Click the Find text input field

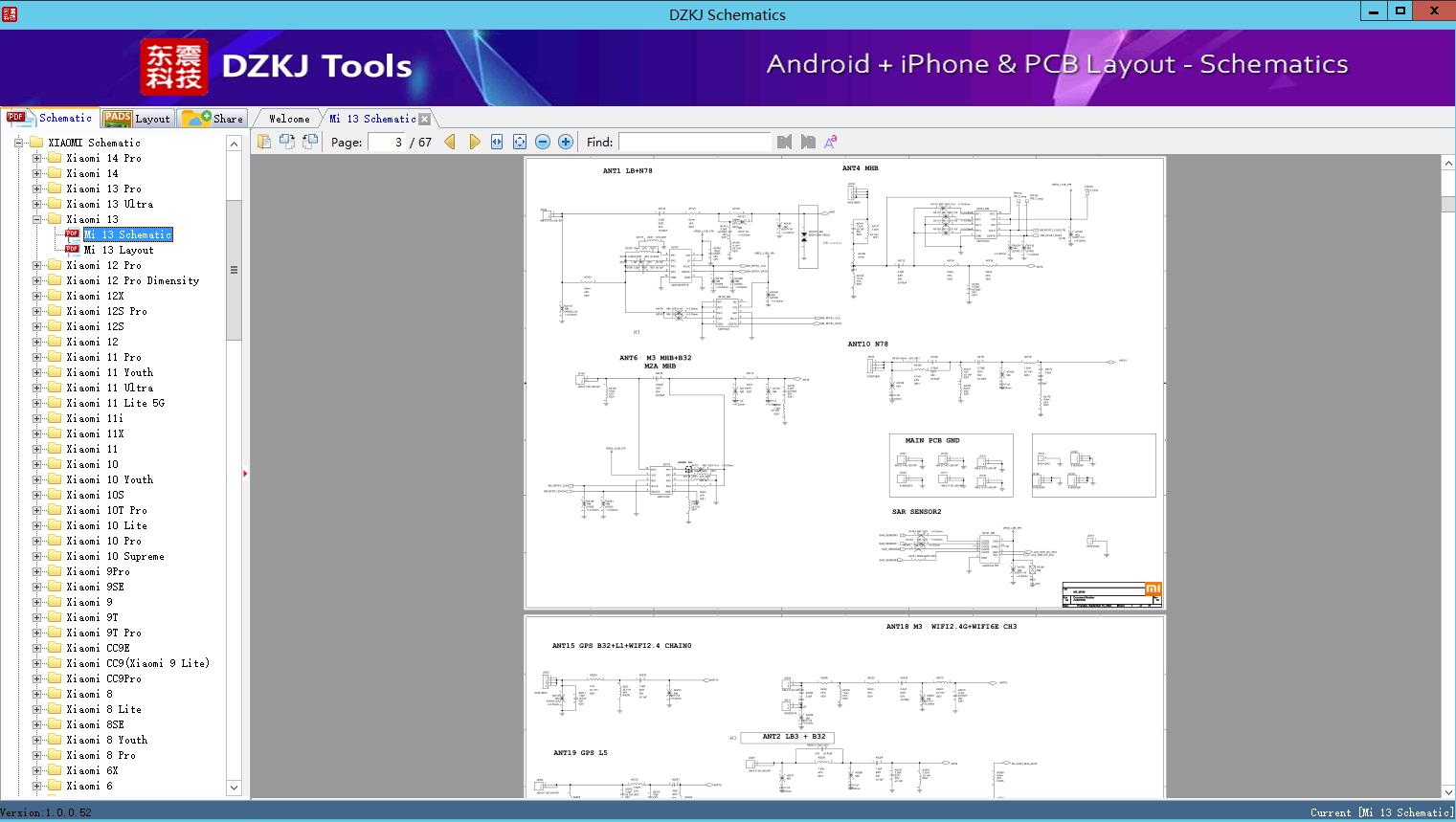click(694, 142)
